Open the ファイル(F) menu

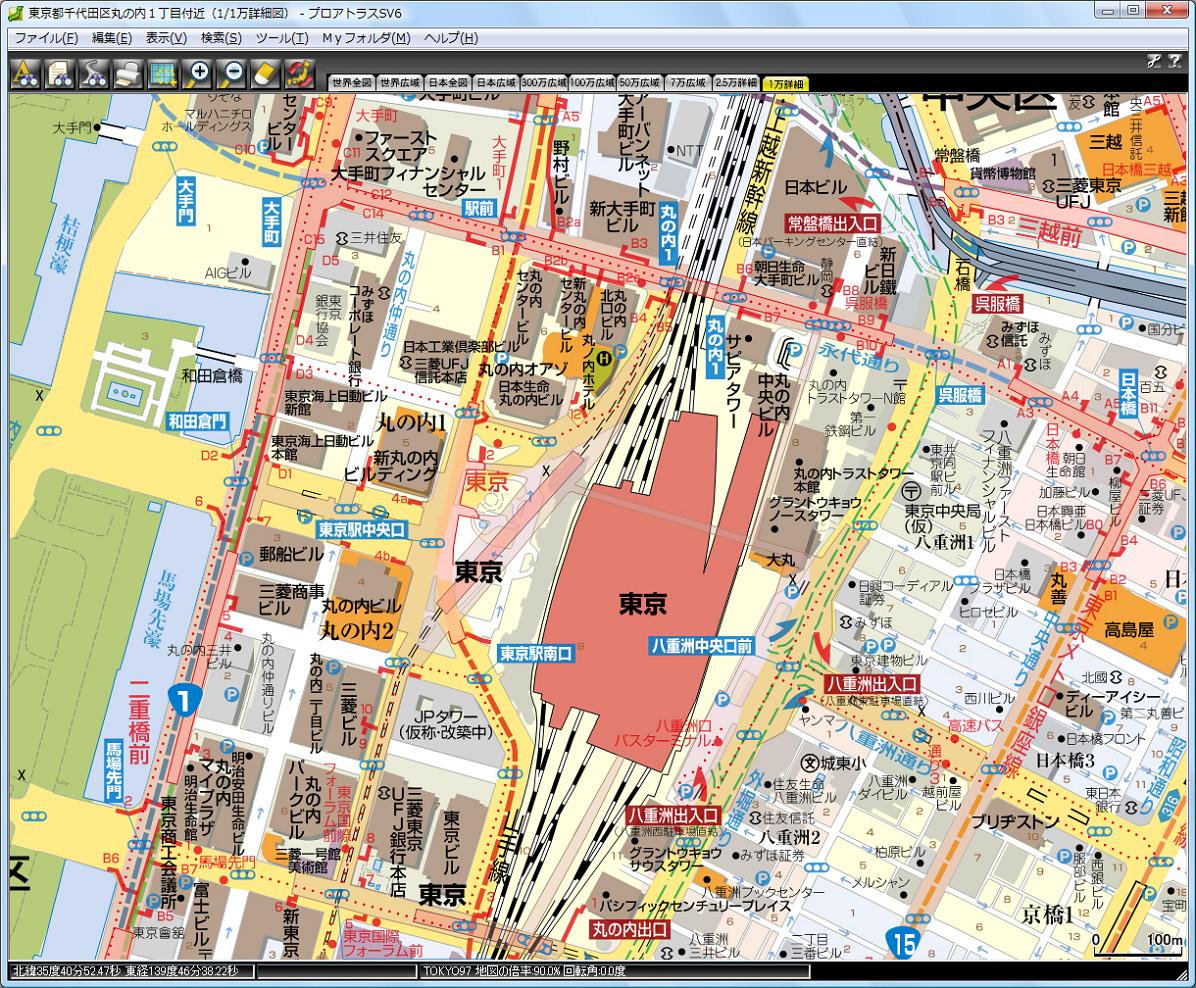pos(46,38)
